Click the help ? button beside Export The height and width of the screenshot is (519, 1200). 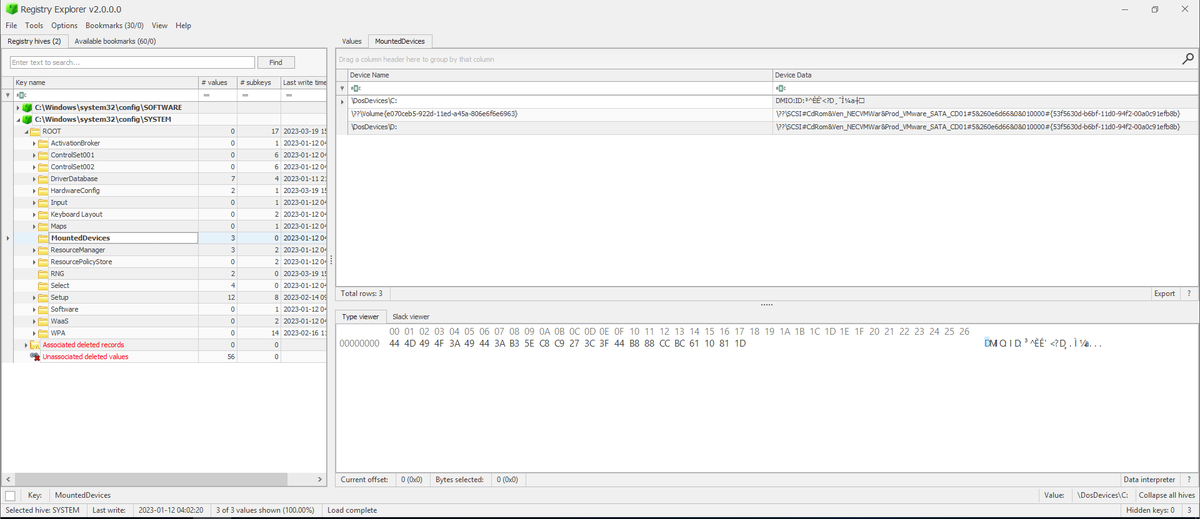pos(1189,294)
